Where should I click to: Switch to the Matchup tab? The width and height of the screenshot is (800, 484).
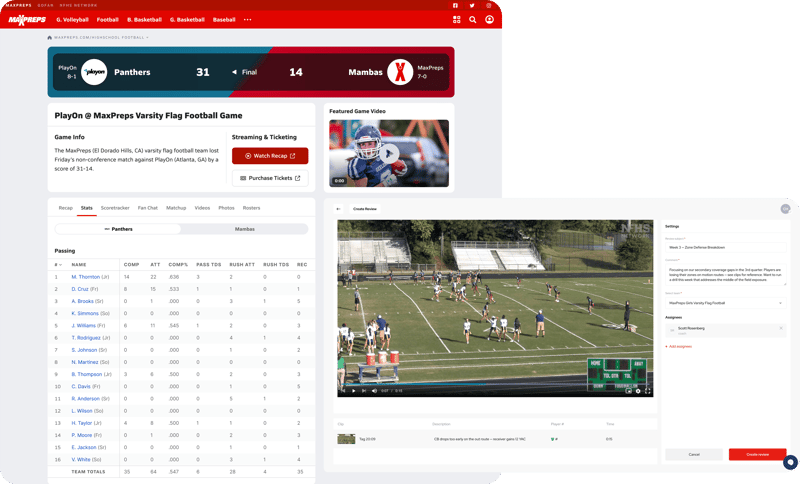[176, 208]
